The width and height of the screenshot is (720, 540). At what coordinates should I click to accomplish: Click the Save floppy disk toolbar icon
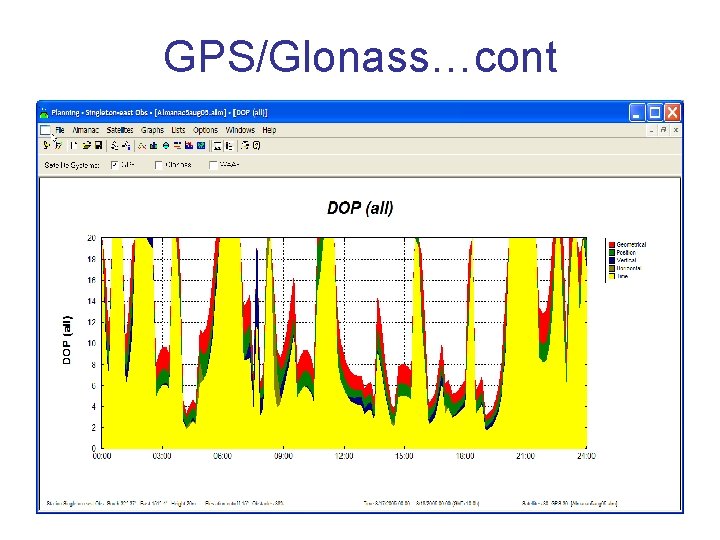pos(98,146)
